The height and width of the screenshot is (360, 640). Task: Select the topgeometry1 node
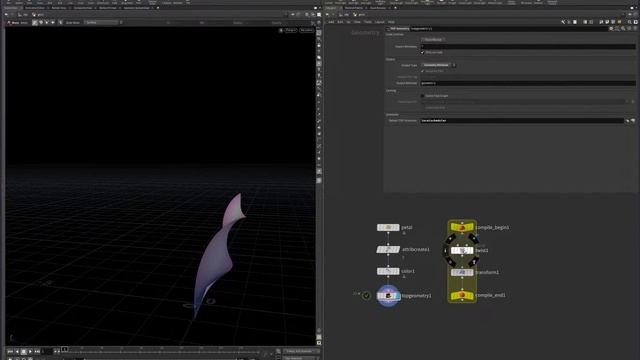388,296
